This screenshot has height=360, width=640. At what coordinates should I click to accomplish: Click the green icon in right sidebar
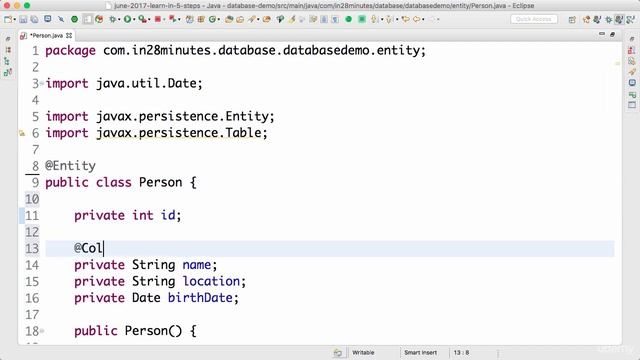click(x=632, y=94)
